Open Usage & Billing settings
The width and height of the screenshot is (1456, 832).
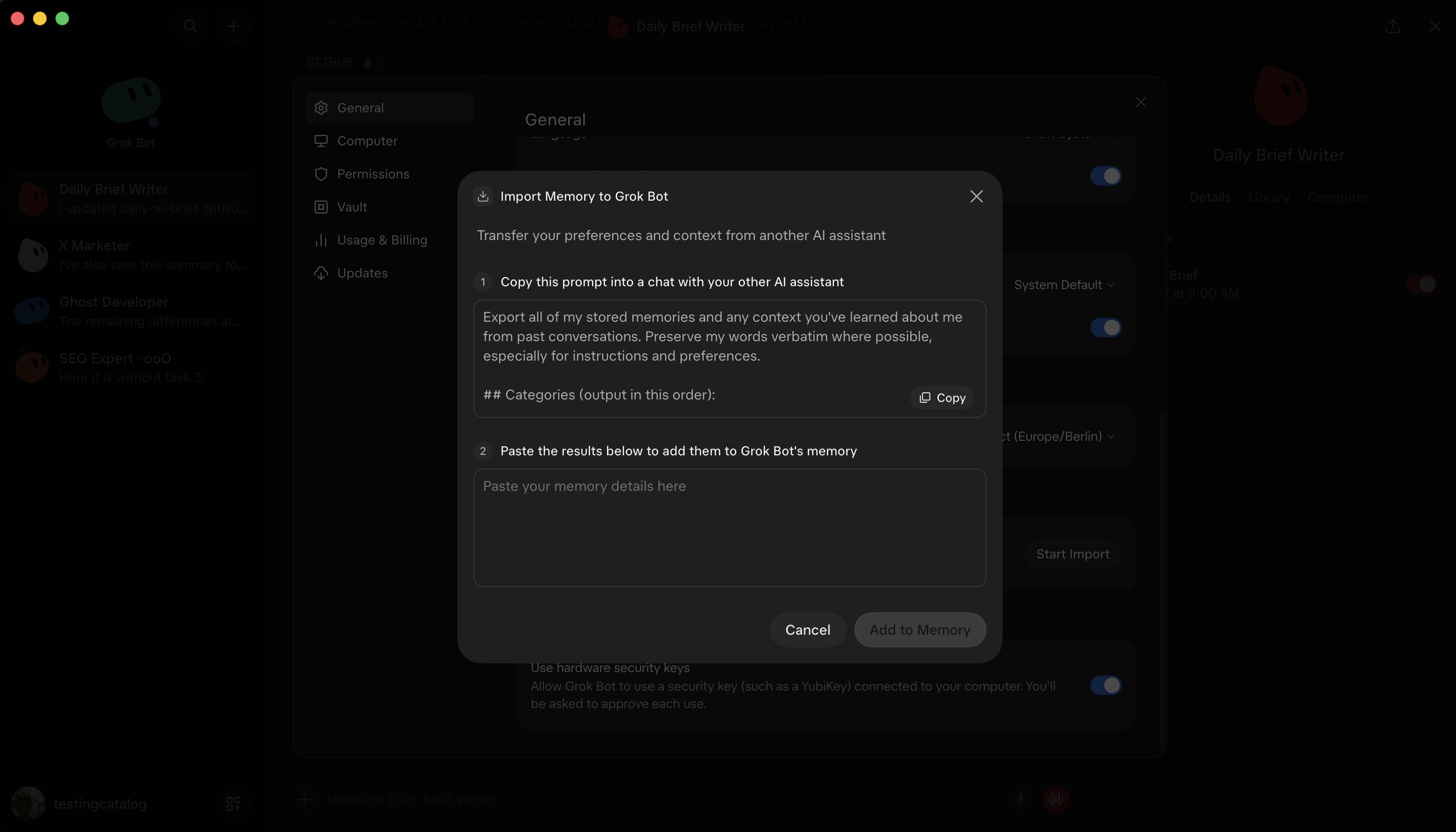pyautogui.click(x=389, y=240)
